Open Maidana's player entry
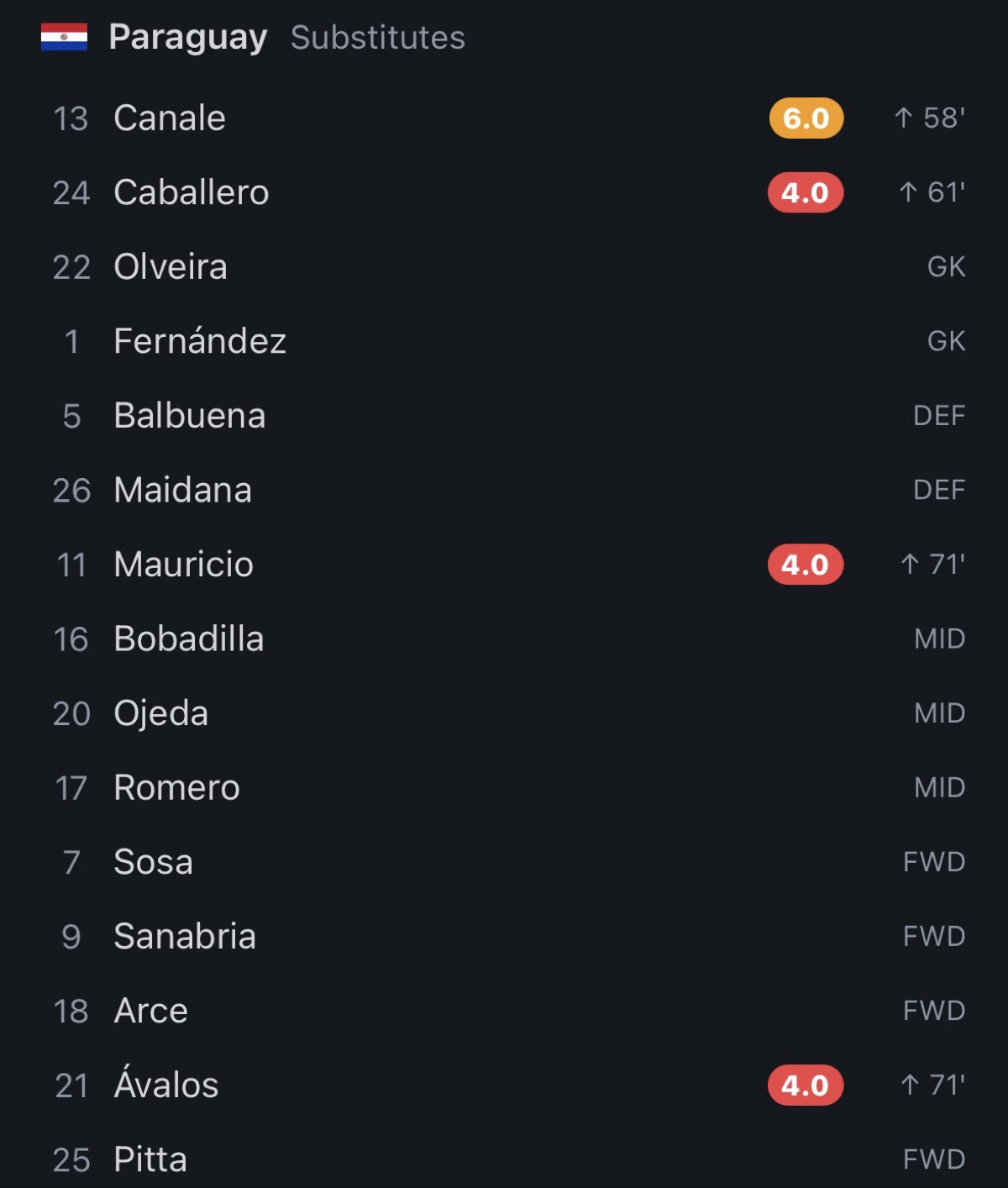This screenshot has width=1008, height=1188. click(504, 490)
